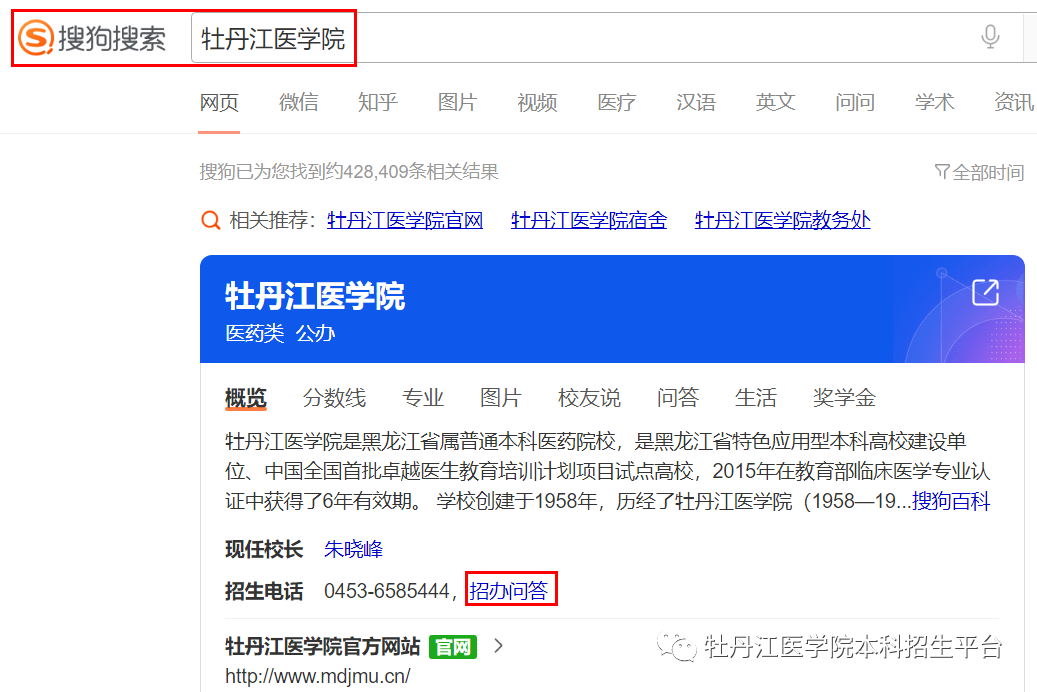Image resolution: width=1037 pixels, height=692 pixels.
Task: Select the 分数线 tab in the school card
Action: [334, 398]
